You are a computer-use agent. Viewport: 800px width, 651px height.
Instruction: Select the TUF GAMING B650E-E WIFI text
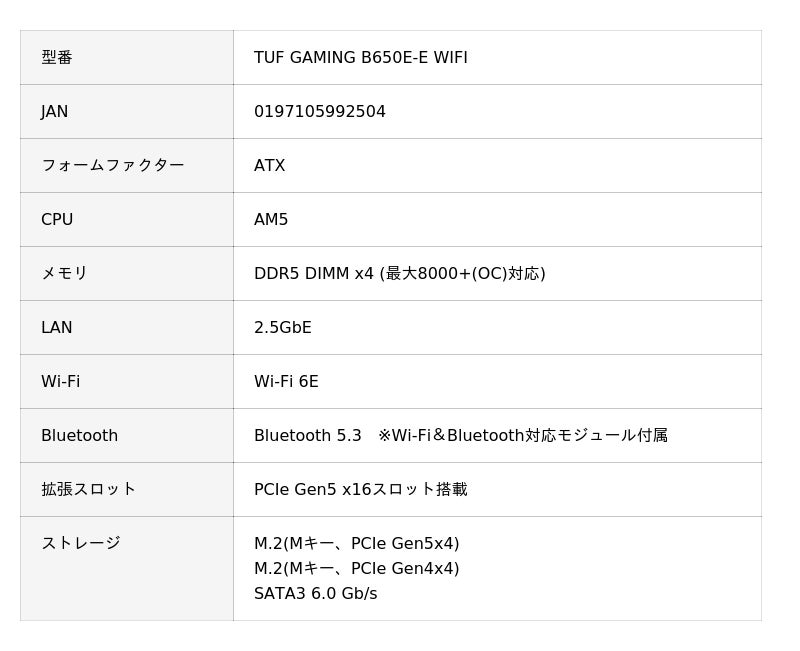(x=360, y=58)
